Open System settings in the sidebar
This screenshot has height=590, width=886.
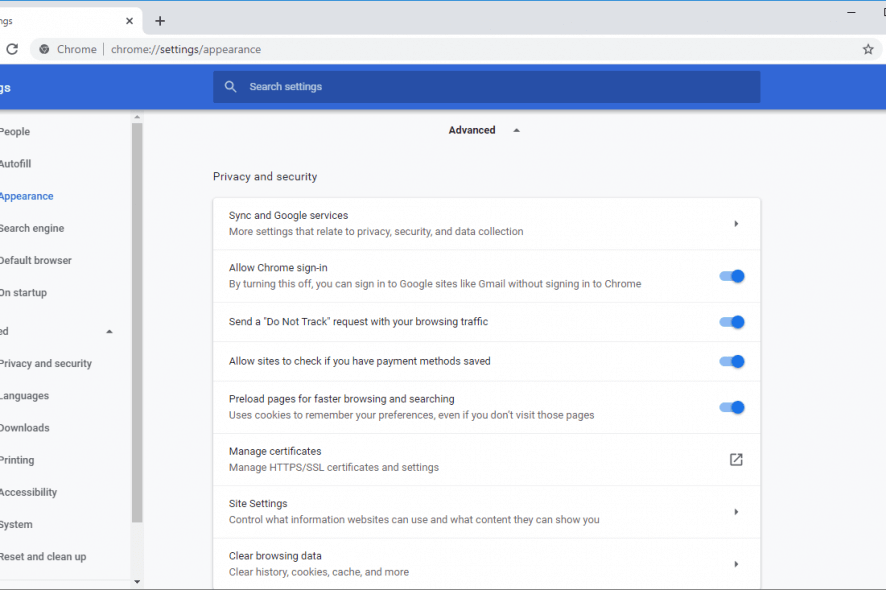[x=16, y=524]
